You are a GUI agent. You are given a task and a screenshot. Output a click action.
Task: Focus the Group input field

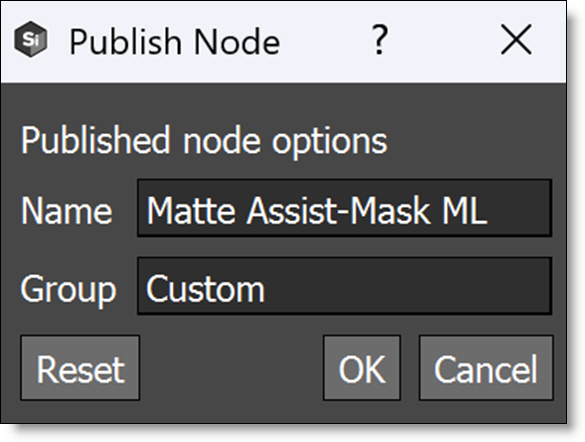click(344, 286)
